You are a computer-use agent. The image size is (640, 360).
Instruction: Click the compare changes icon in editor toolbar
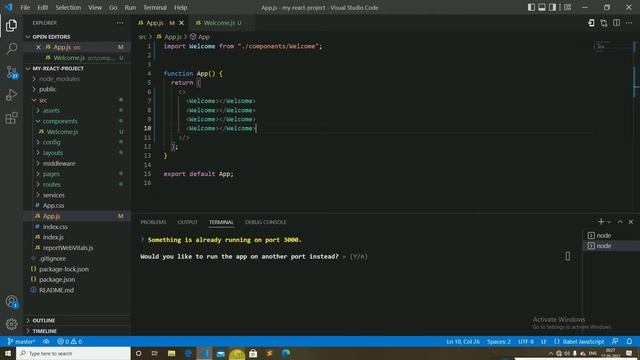[604, 23]
